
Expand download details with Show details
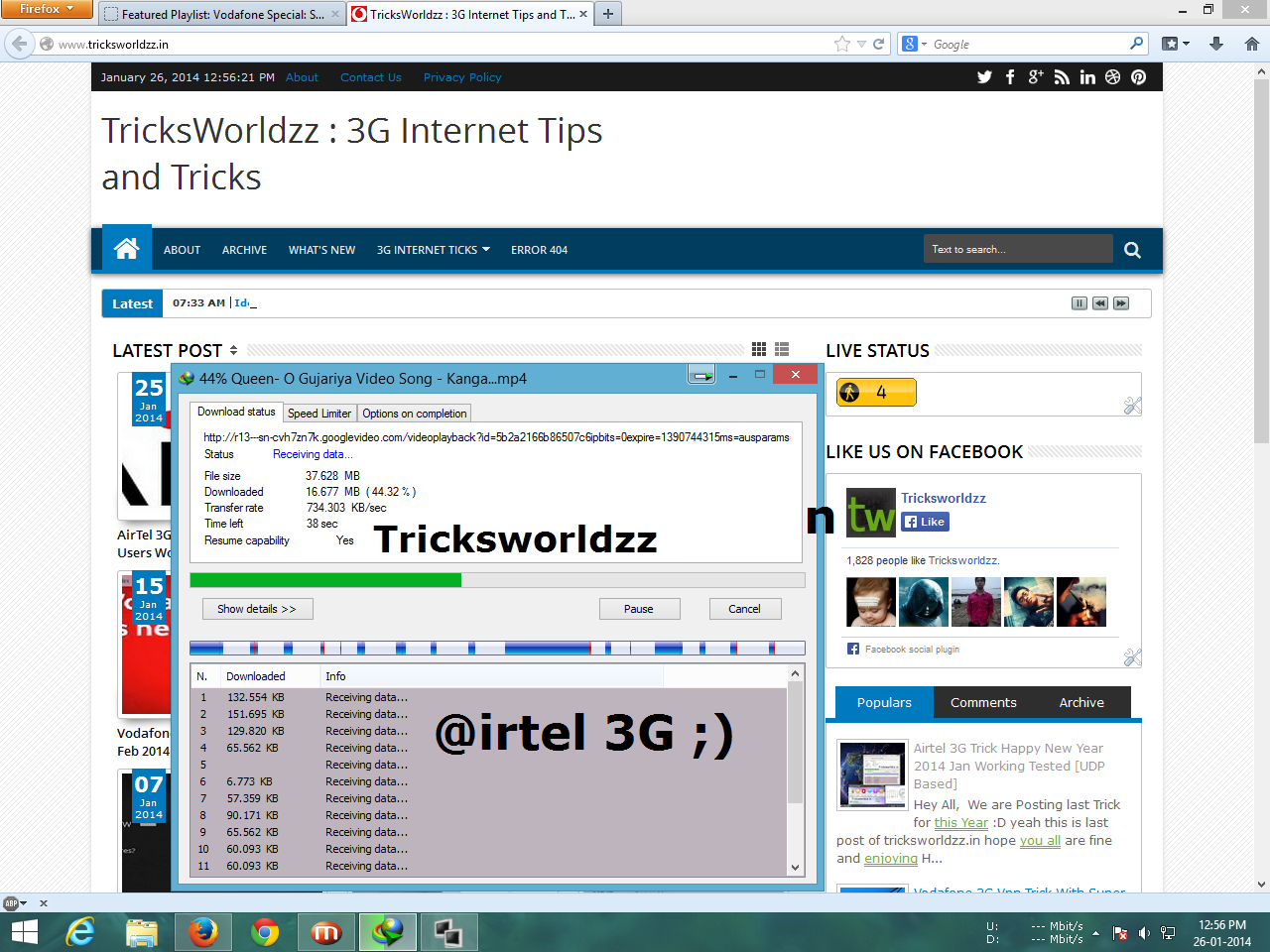(x=258, y=609)
